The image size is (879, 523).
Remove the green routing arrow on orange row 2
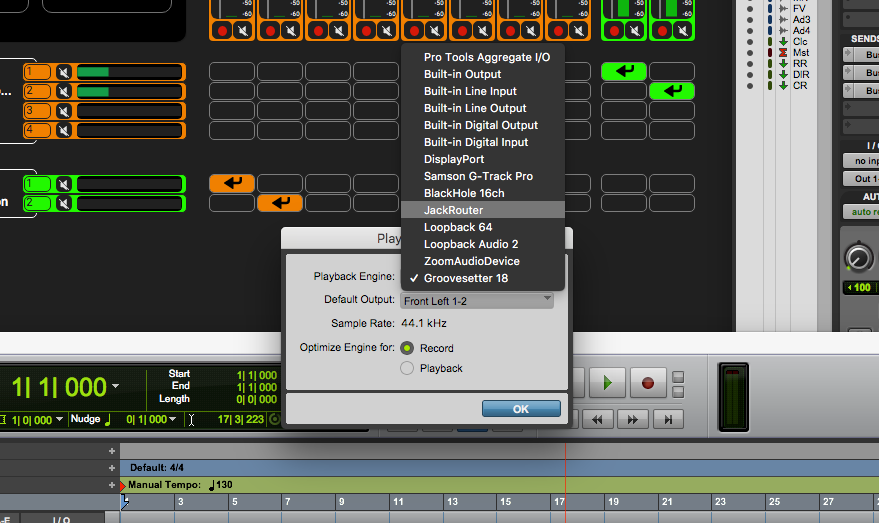(x=672, y=91)
